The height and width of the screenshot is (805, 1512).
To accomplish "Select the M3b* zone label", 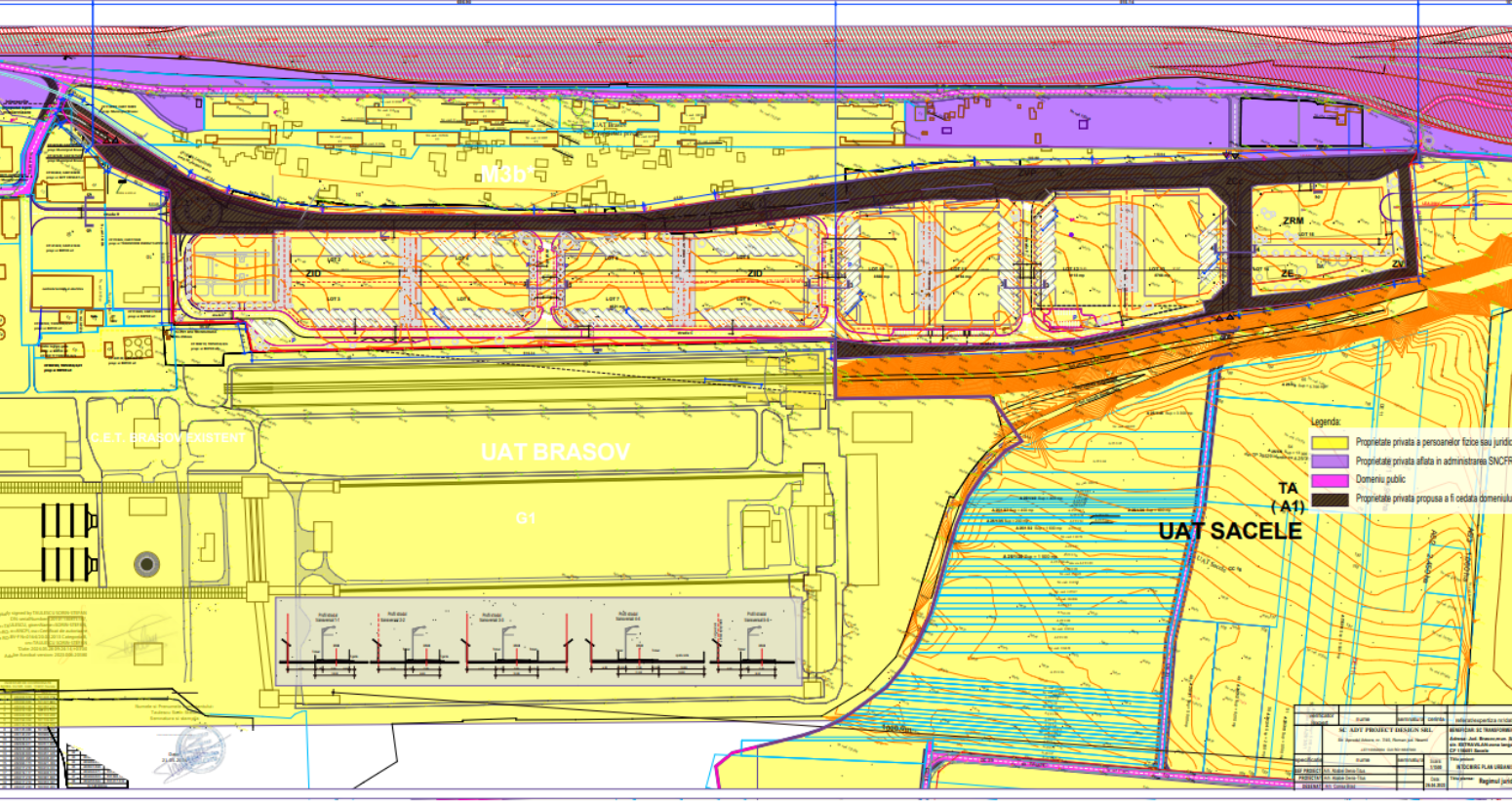I will (505, 175).
